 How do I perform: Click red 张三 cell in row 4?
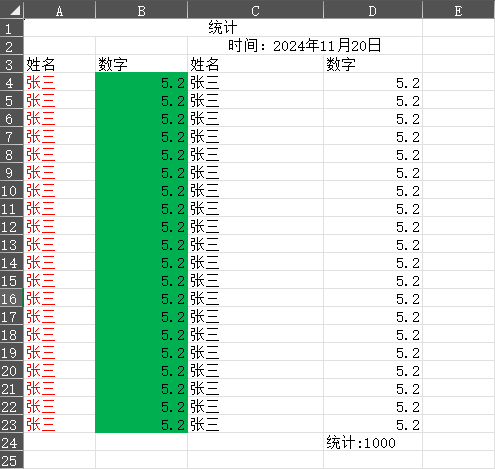click(x=60, y=82)
